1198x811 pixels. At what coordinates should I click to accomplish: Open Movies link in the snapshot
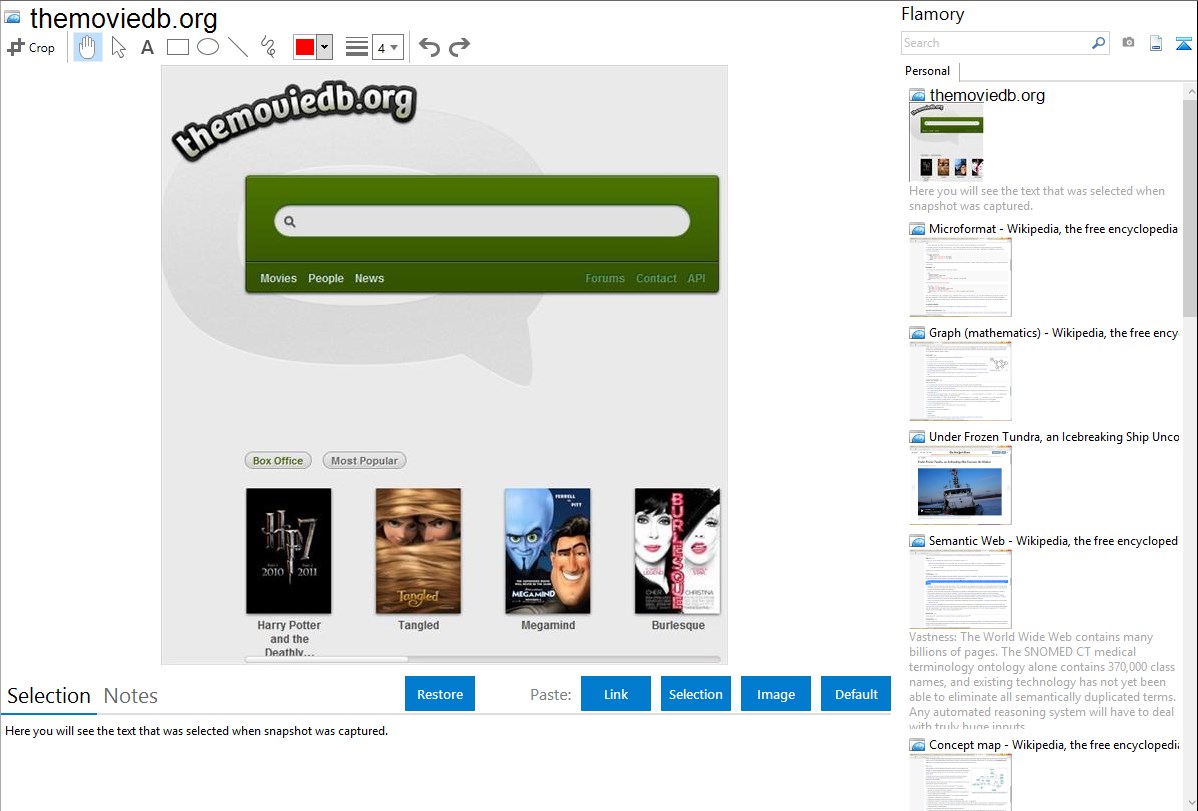278,278
